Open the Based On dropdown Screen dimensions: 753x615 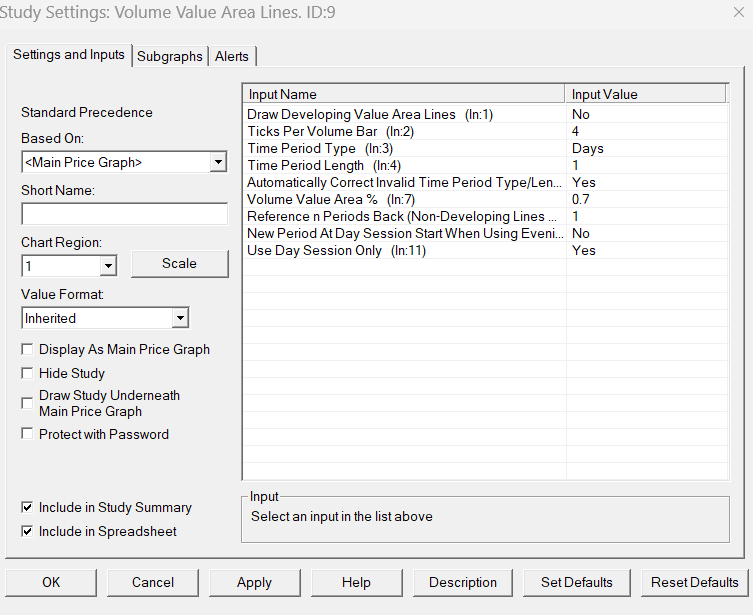[218, 162]
